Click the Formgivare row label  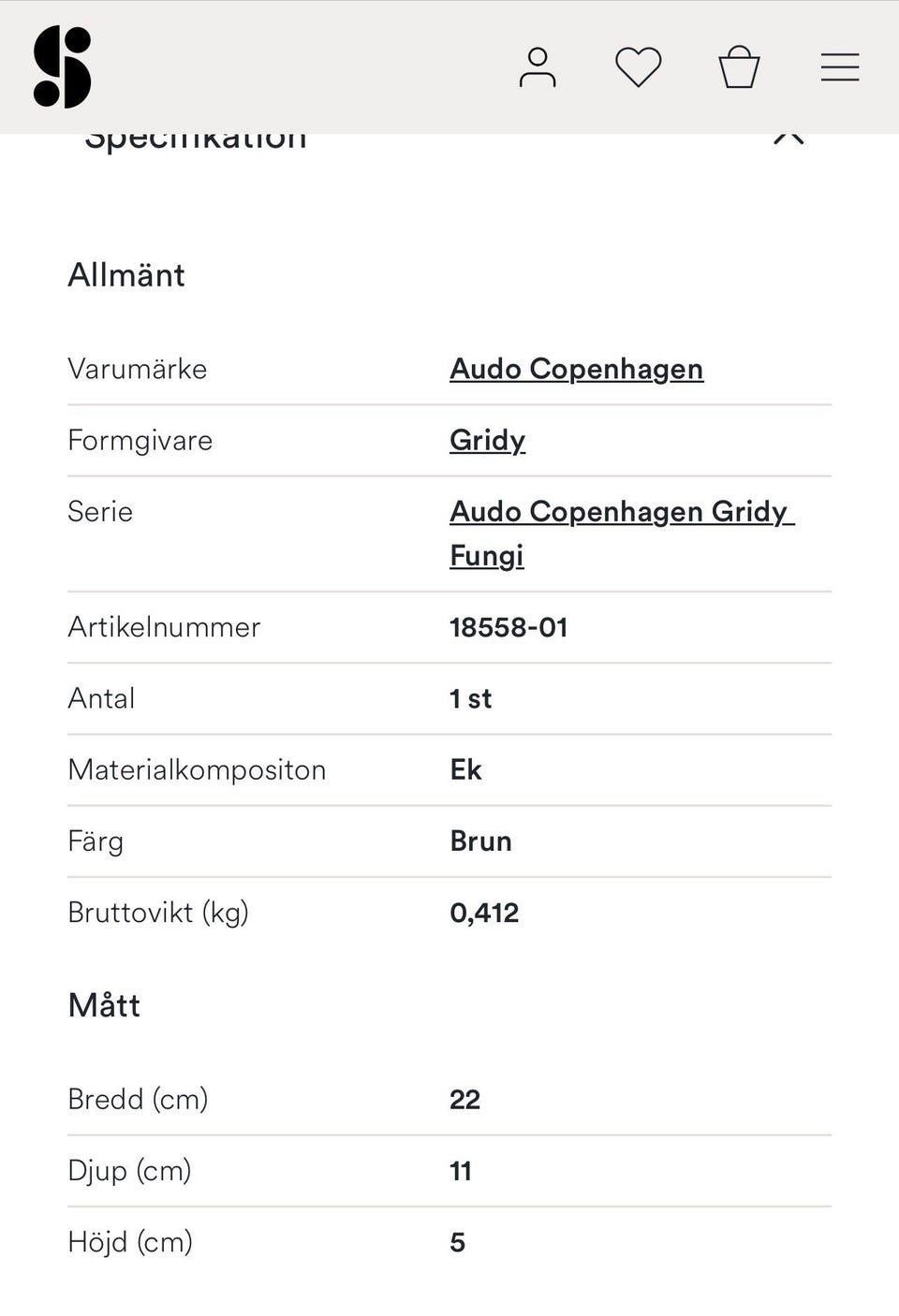(140, 440)
